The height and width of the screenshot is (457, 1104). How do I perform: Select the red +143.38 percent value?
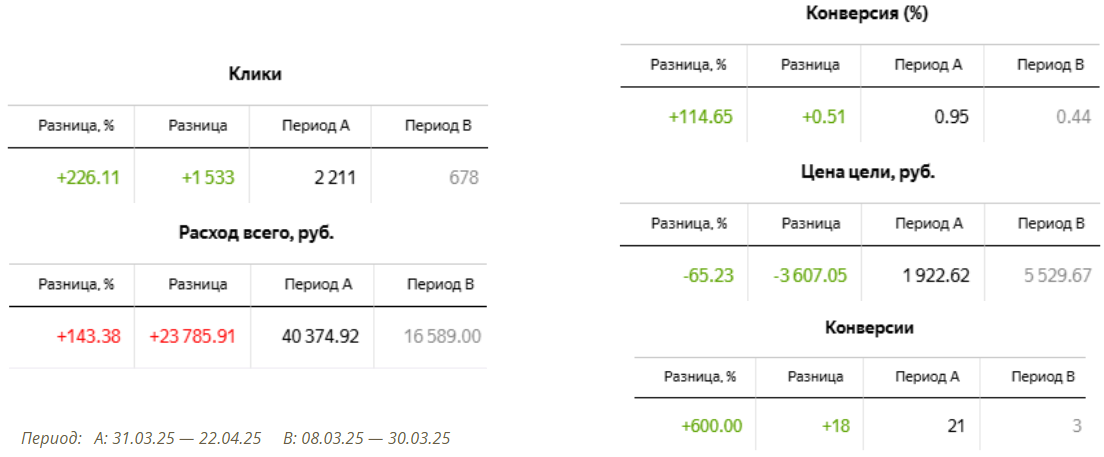click(x=88, y=336)
